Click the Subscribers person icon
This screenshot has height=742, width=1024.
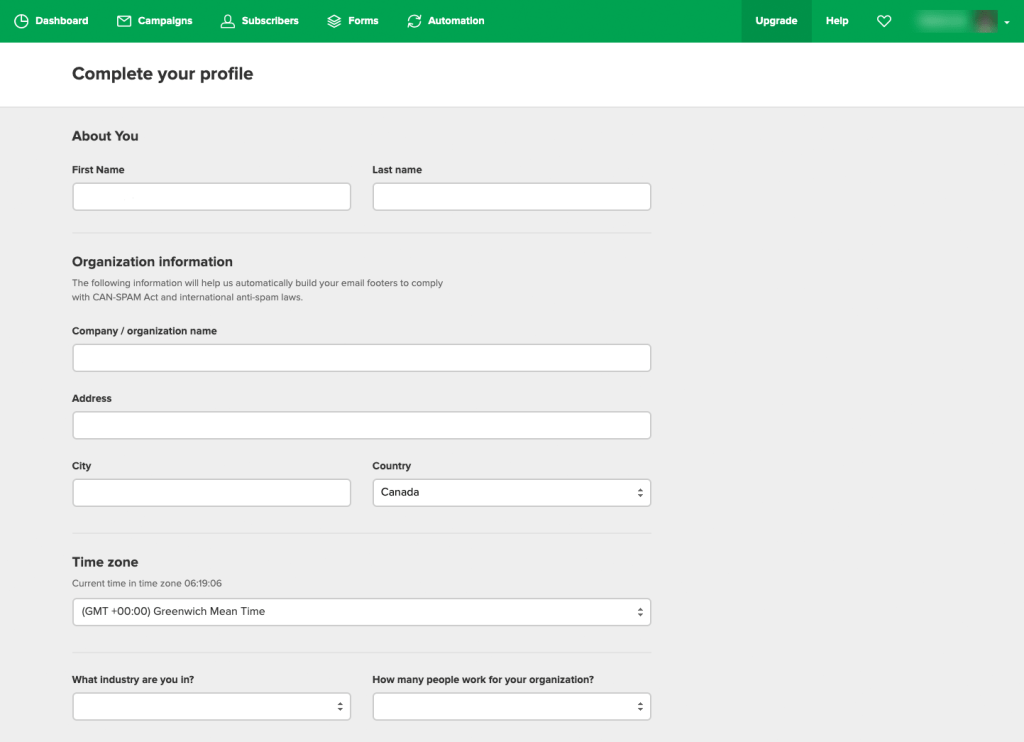(x=228, y=21)
